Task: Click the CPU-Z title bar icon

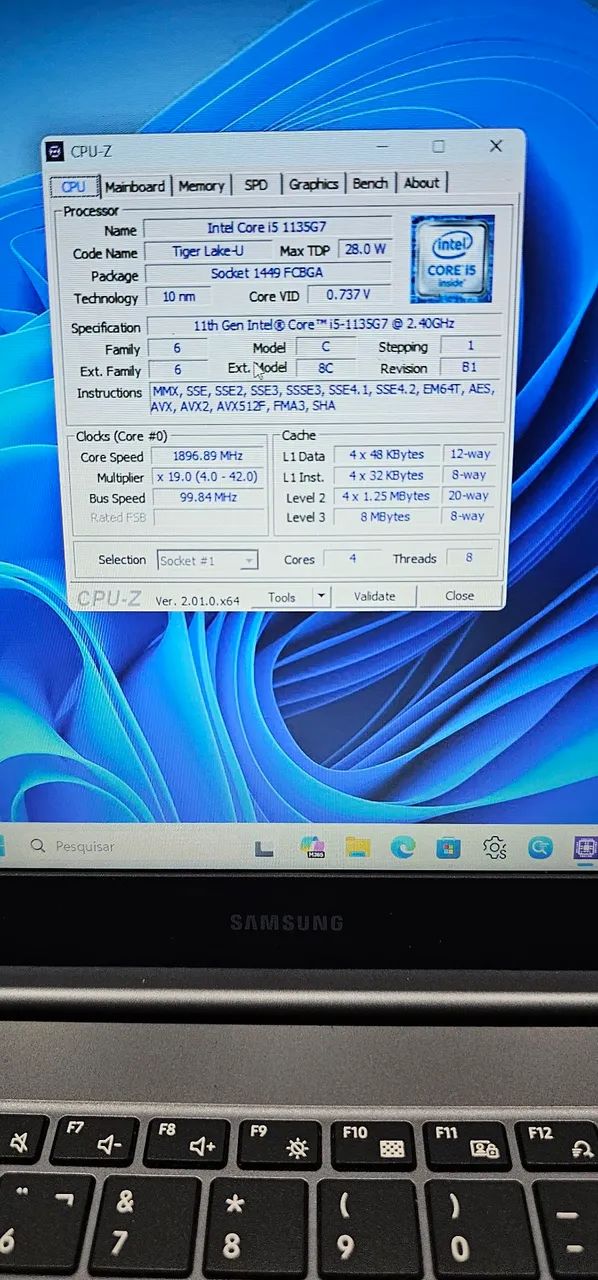Action: click(x=56, y=152)
